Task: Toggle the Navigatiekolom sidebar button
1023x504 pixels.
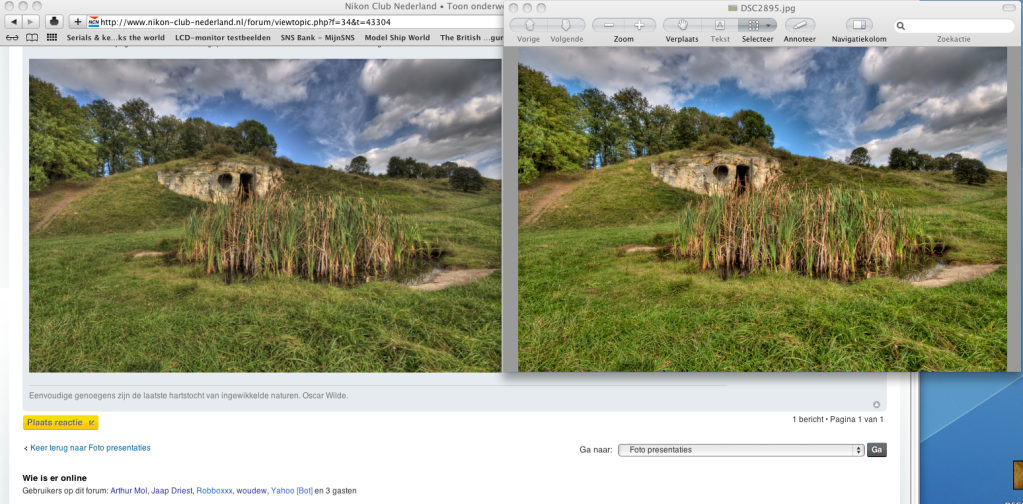Action: (x=859, y=25)
